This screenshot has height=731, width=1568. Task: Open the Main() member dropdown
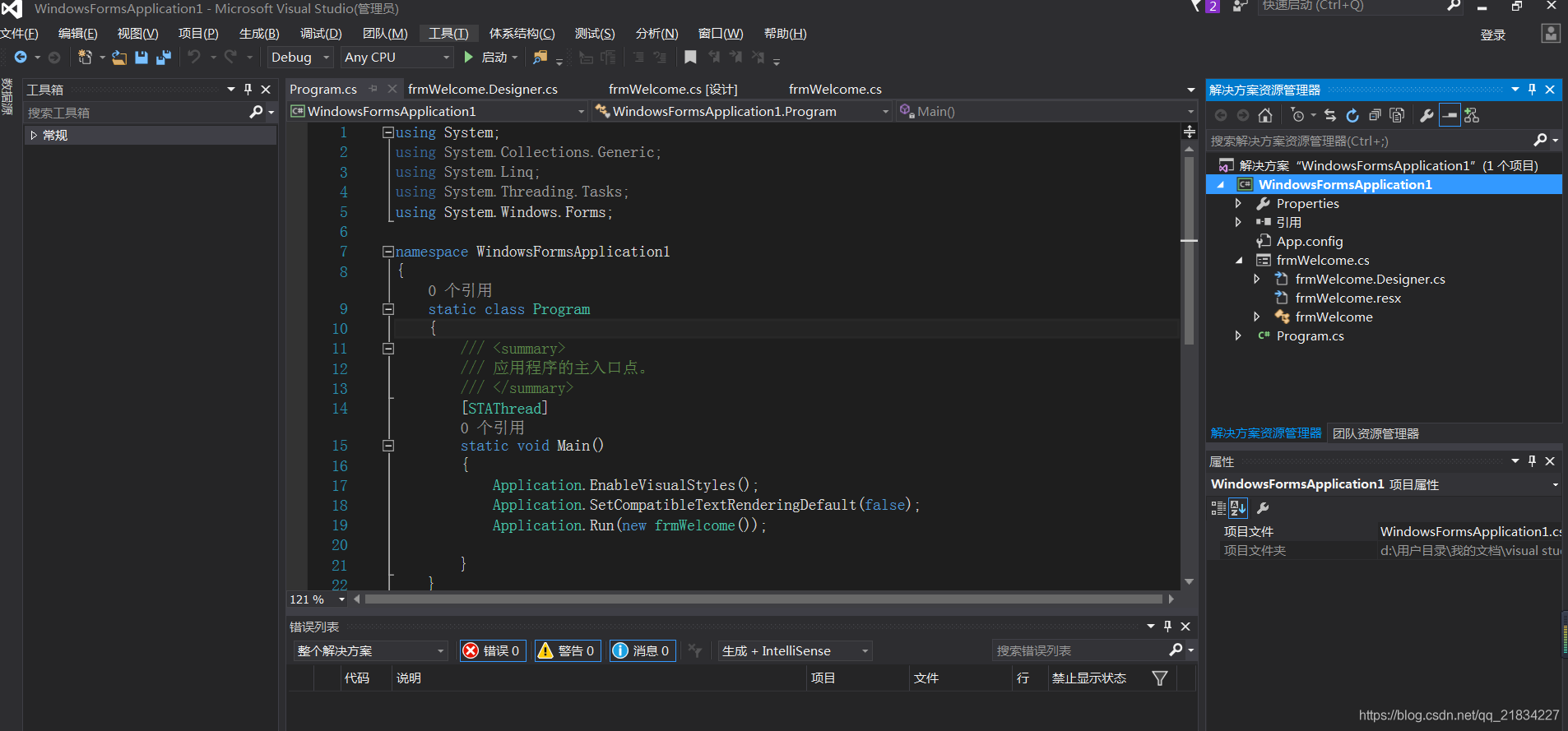1046,111
